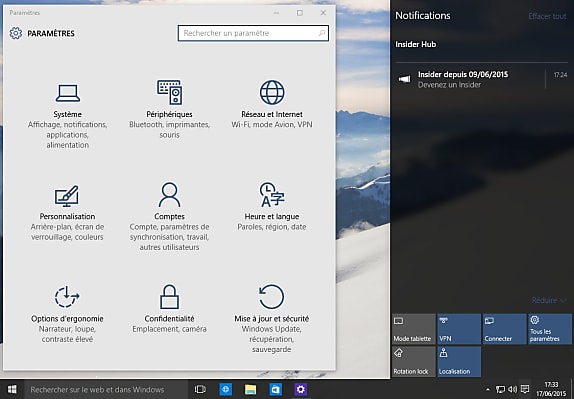Toggle Localisation quick action tile
Screen dimensions: 574x399
point(459,361)
